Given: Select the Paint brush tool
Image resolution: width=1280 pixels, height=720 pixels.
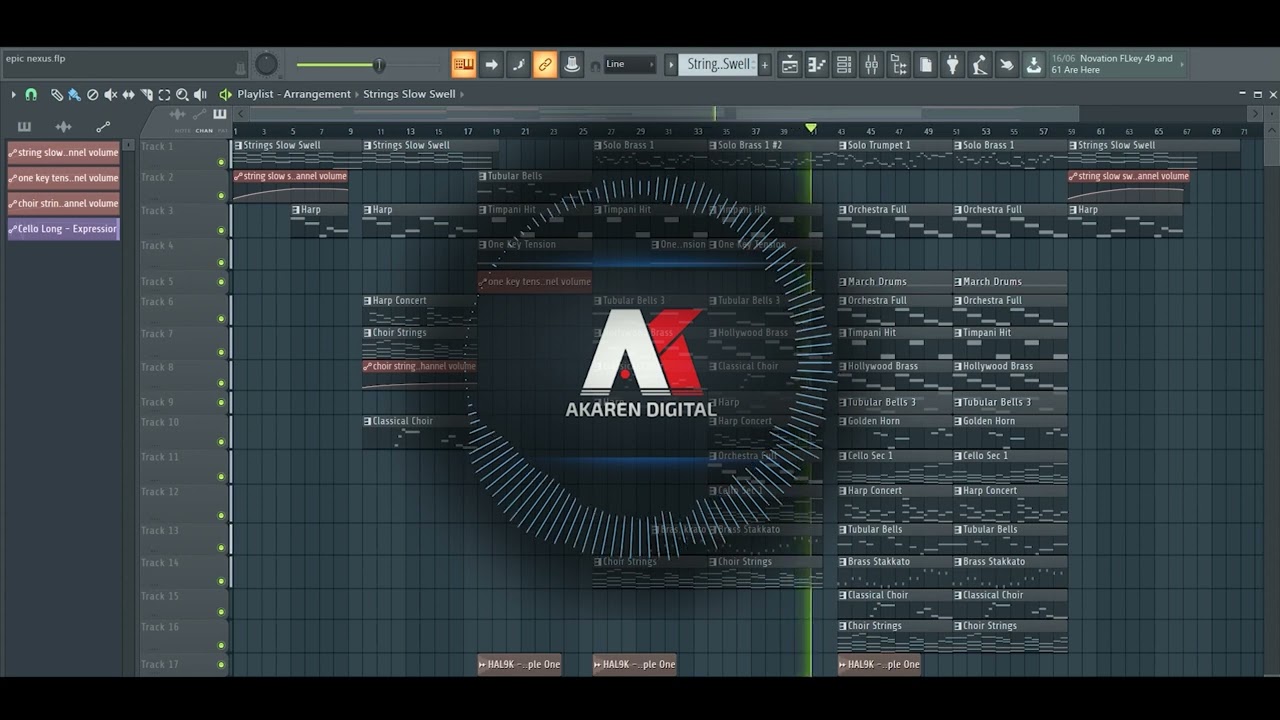Looking at the screenshot, I should [x=74, y=94].
